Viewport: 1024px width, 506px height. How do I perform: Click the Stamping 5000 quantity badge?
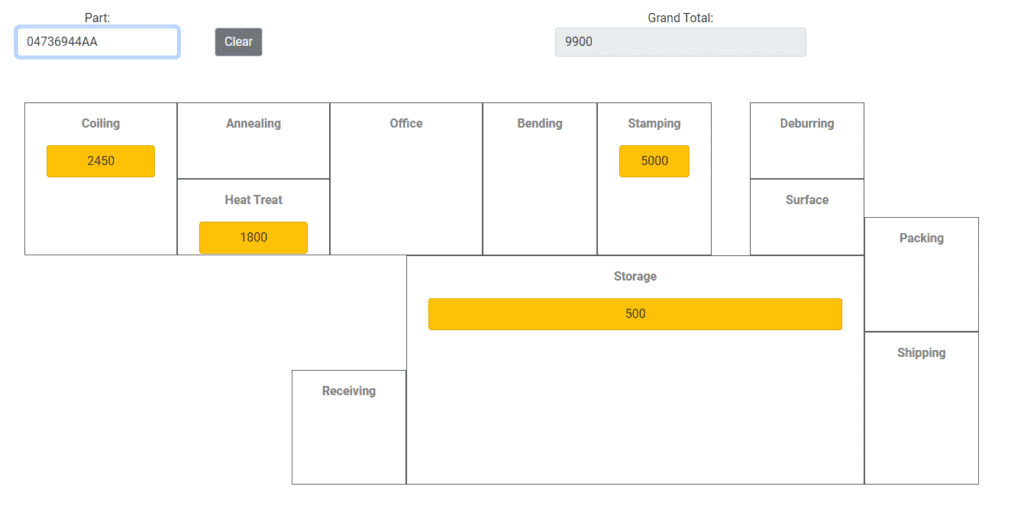(x=654, y=161)
